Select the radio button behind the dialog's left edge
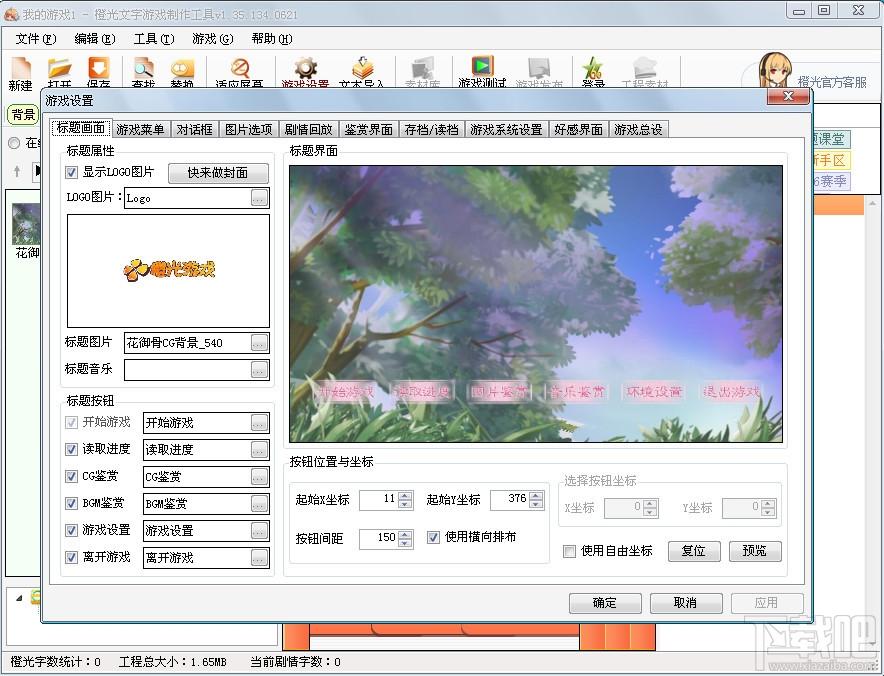Screen dimensions: 884x676 click(14, 143)
